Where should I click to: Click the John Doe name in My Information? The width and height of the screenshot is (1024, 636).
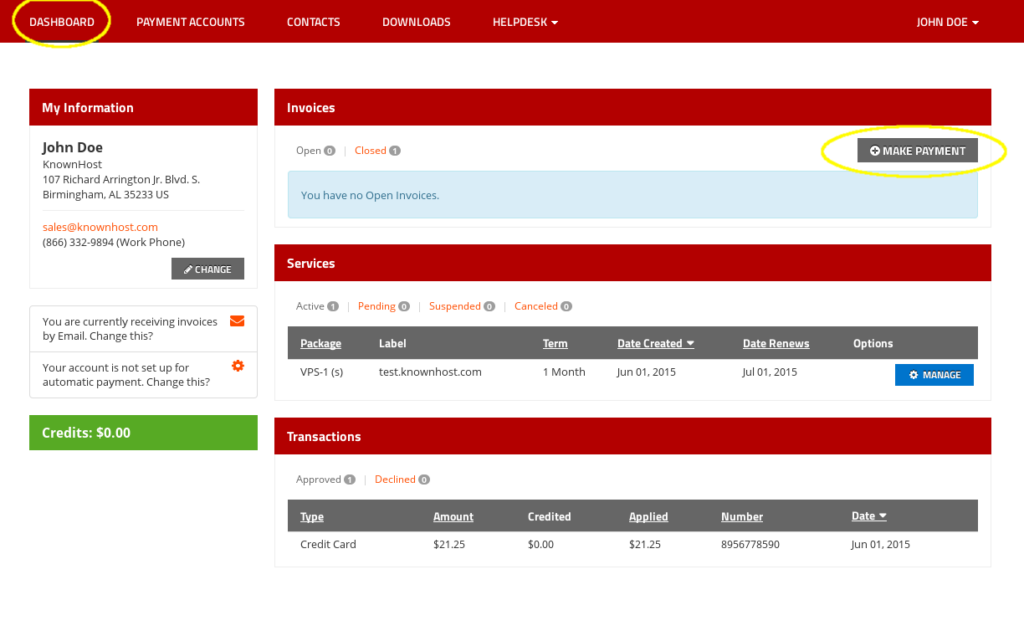click(x=72, y=148)
